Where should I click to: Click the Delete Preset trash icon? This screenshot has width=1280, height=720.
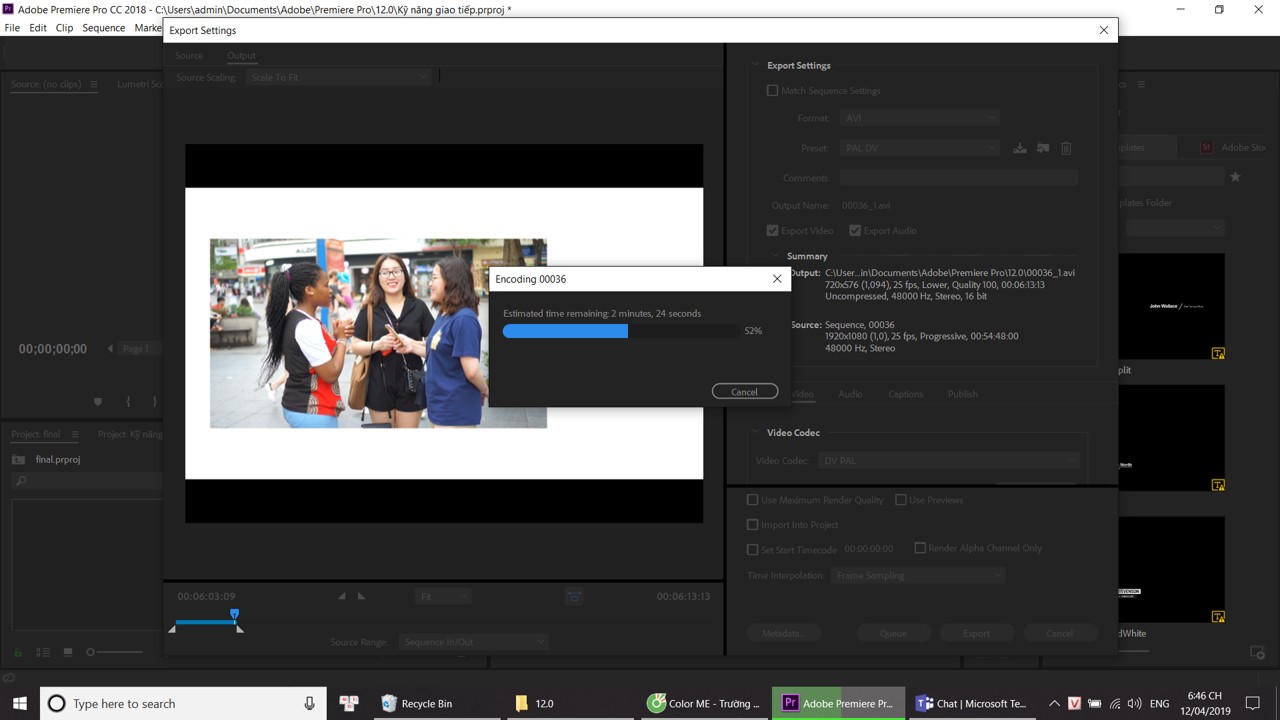pyautogui.click(x=1066, y=148)
